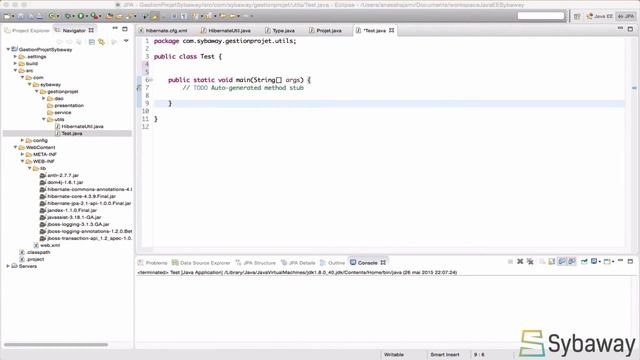Toggle Pin Console
The width and height of the screenshot is (640, 360).
(x=584, y=262)
